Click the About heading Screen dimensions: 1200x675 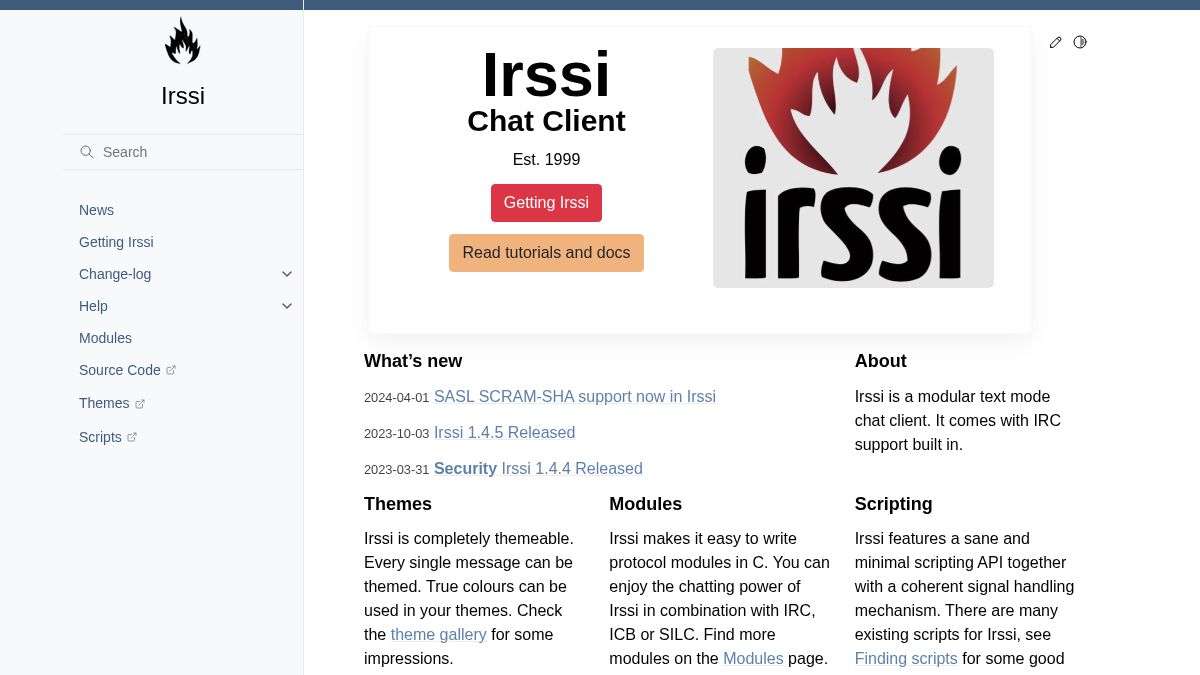(x=881, y=361)
